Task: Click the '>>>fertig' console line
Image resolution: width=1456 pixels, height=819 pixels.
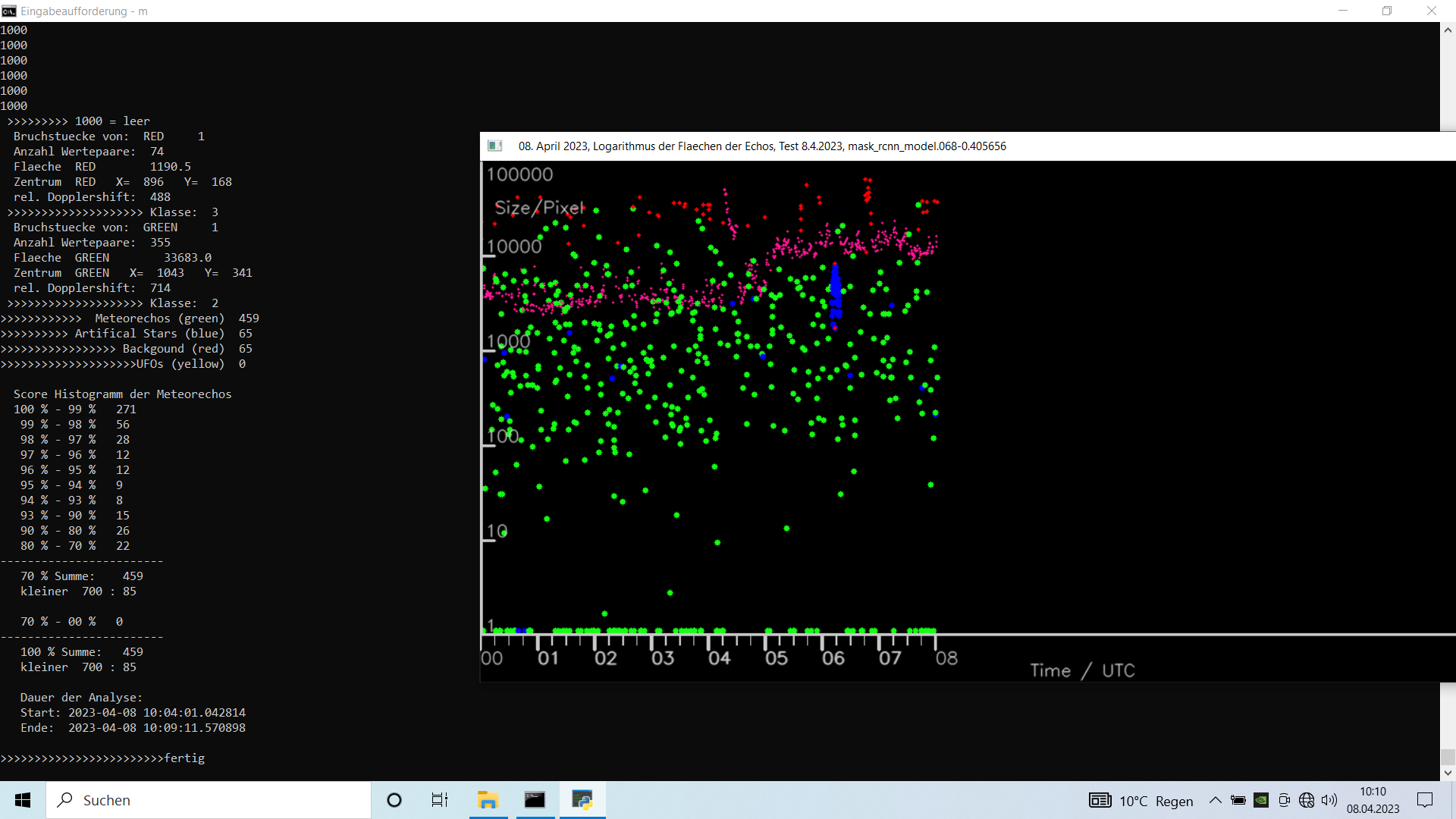Action: click(102, 758)
